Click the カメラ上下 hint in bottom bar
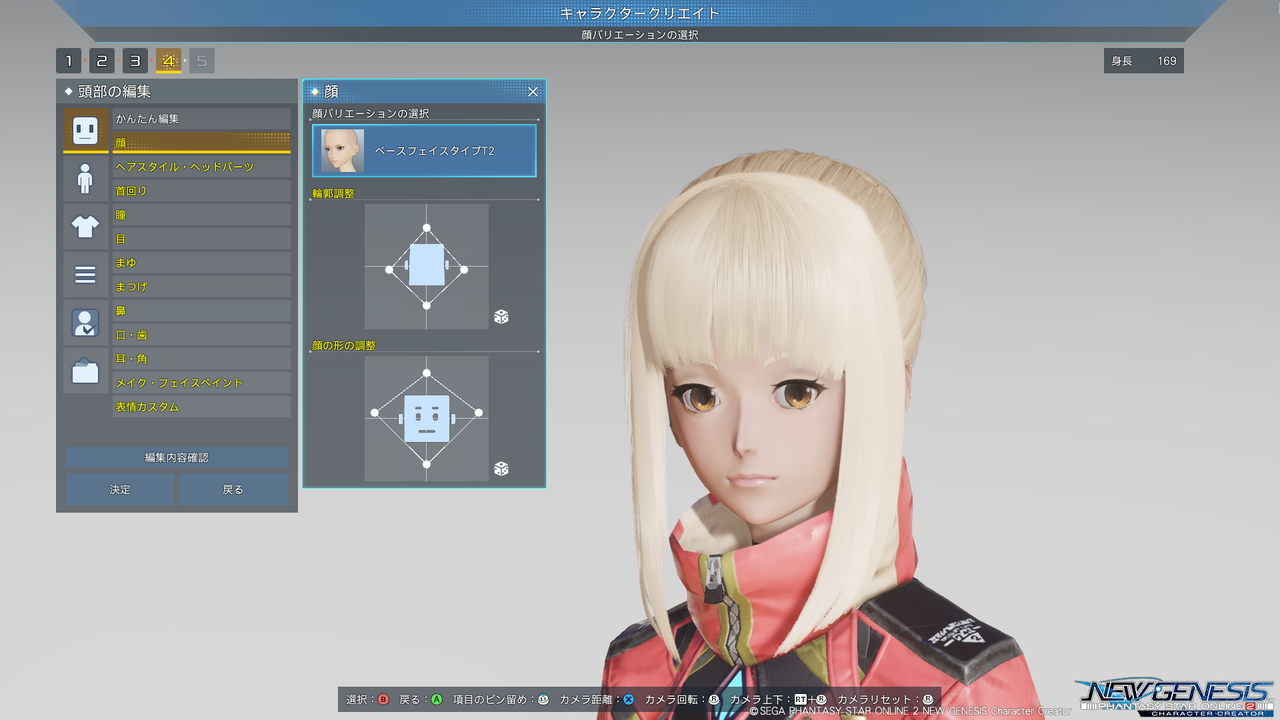 [x=779, y=699]
